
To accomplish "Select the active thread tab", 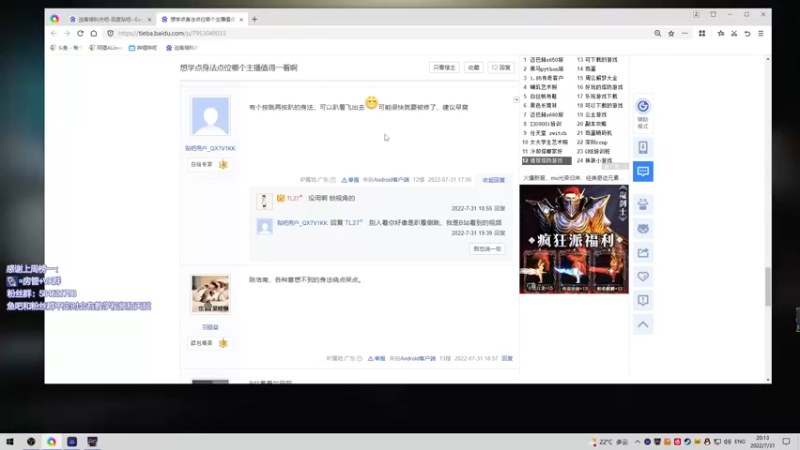I will 202,19.
